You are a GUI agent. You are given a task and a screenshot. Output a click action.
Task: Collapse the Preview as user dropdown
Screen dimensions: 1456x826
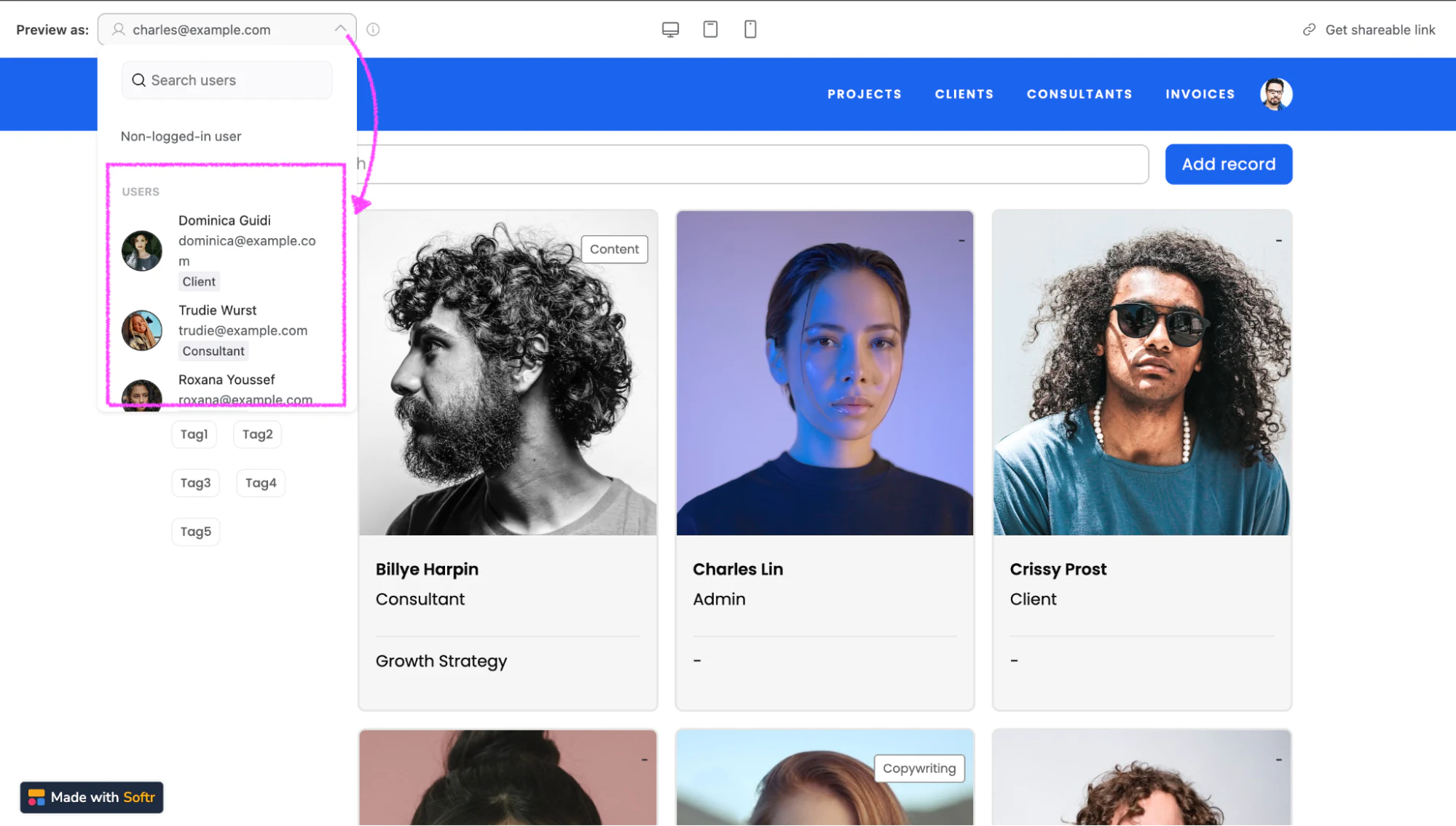pos(339,29)
